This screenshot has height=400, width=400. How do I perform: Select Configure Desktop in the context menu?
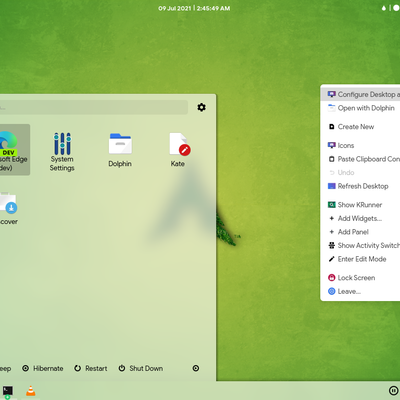(x=360, y=95)
